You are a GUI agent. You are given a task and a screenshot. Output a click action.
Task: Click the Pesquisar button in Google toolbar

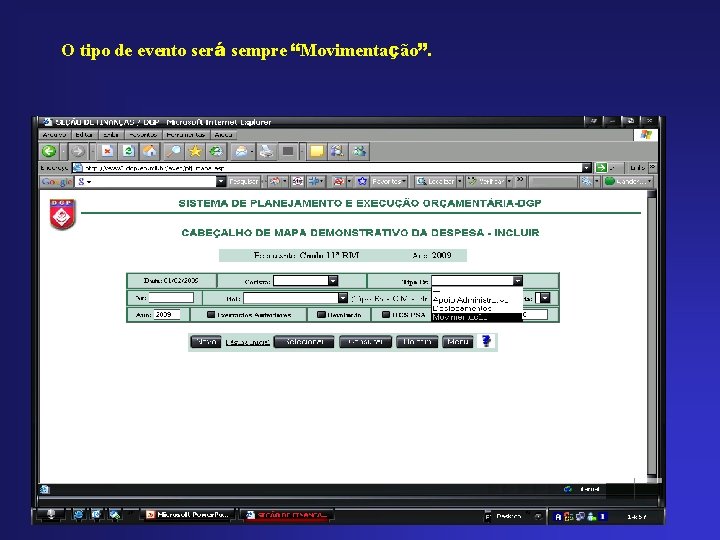tap(243, 181)
